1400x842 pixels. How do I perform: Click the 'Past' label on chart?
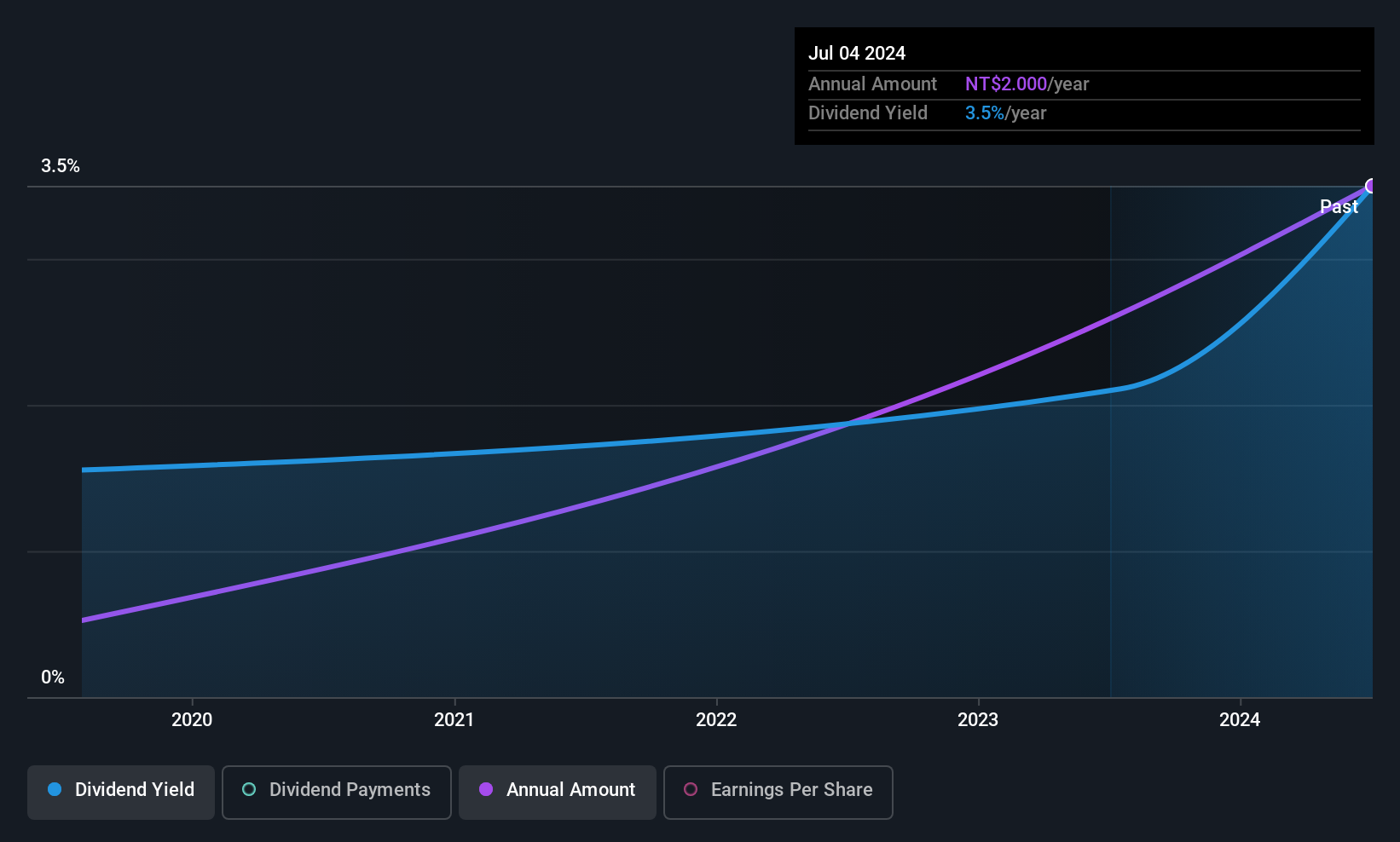(1339, 207)
